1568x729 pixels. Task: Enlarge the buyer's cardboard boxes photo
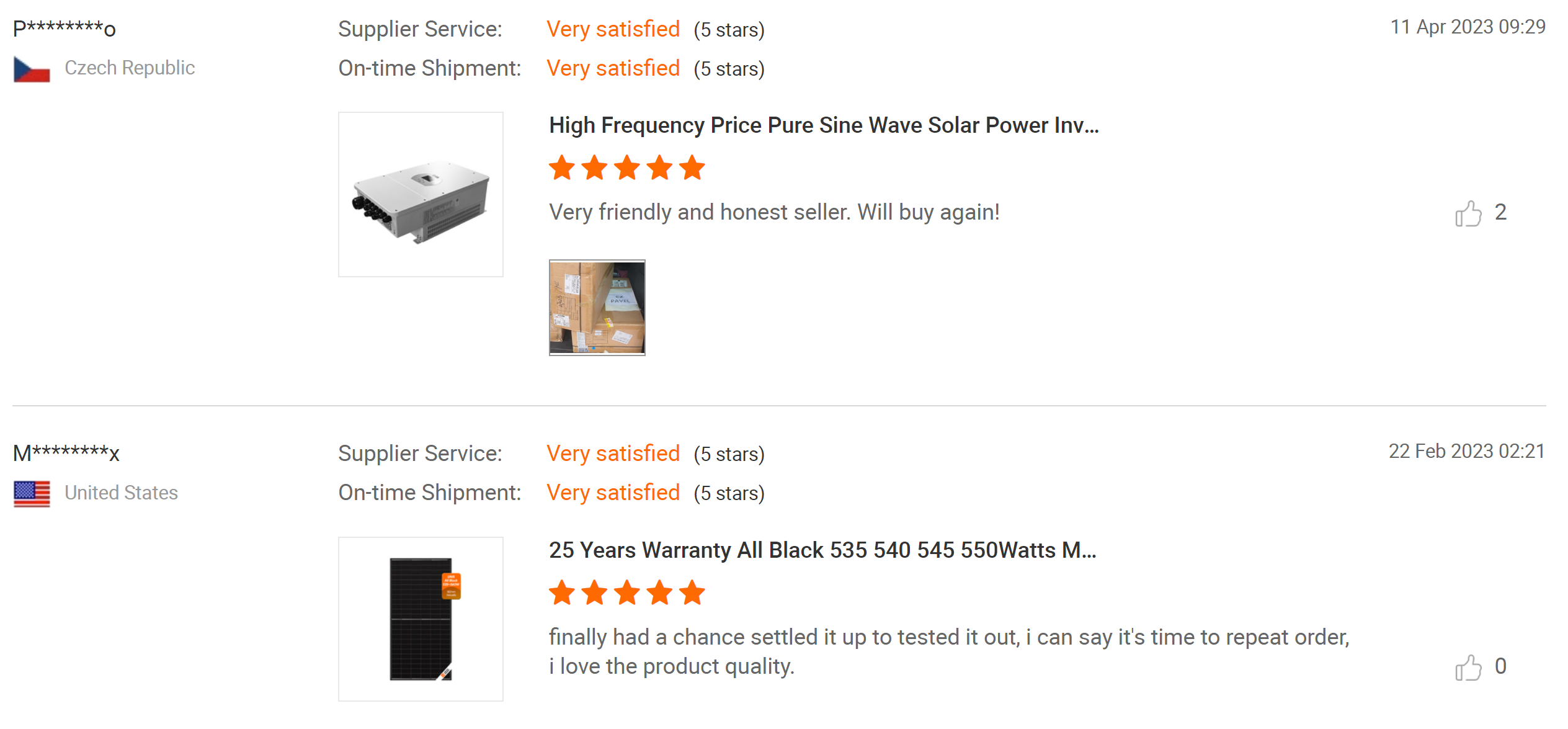point(597,308)
